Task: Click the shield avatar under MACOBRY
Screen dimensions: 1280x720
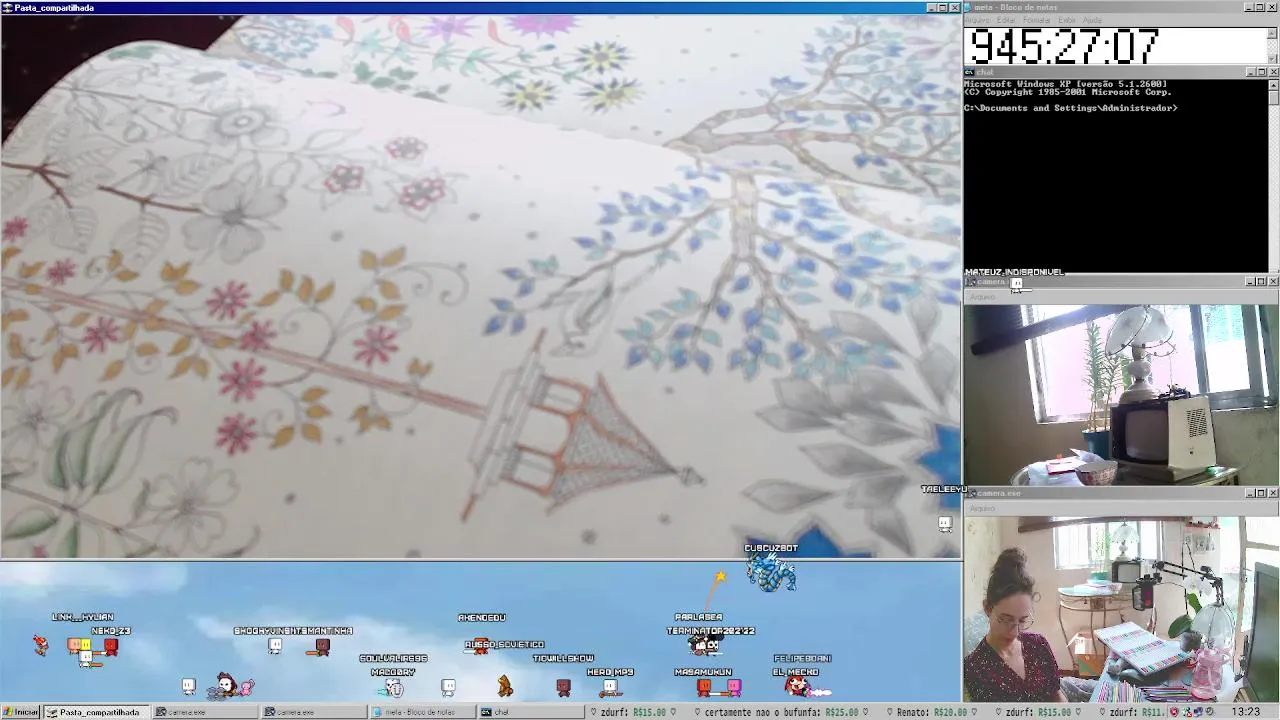Action: point(394,688)
